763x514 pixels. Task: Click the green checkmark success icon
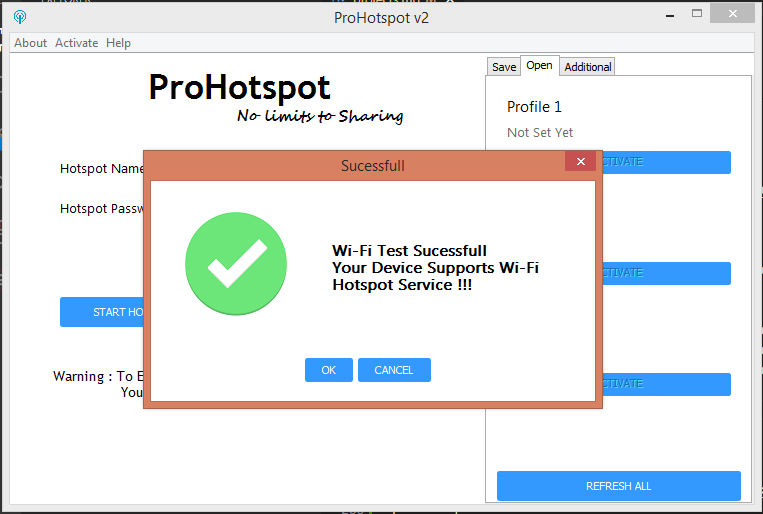(x=236, y=264)
